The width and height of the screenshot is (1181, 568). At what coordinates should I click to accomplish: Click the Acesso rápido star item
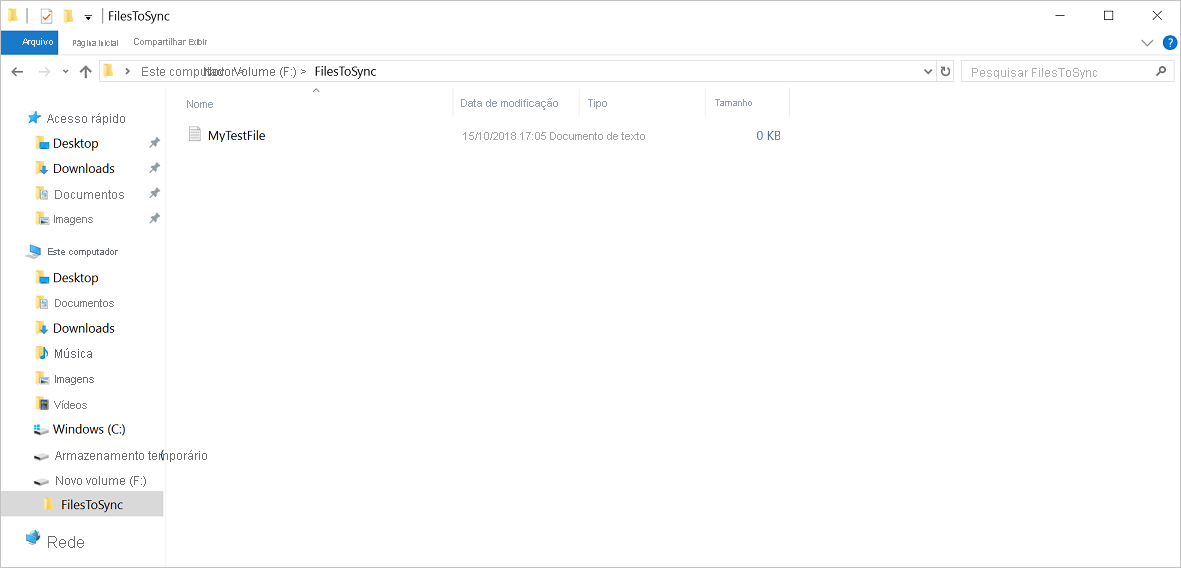[75, 118]
